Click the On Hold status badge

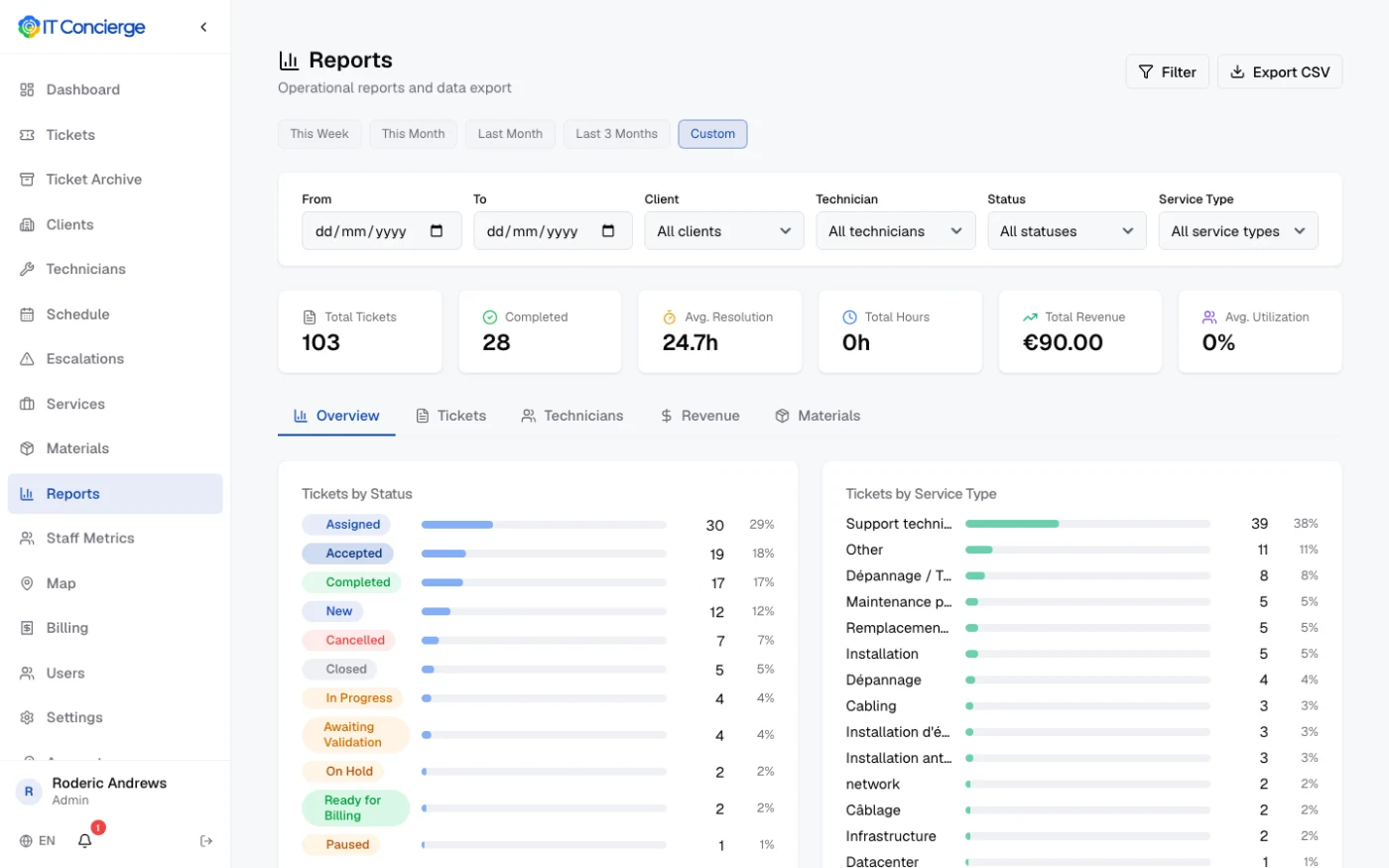(343, 772)
